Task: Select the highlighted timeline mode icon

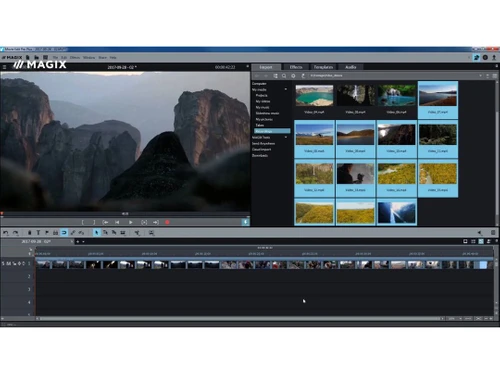Action: click(x=481, y=241)
